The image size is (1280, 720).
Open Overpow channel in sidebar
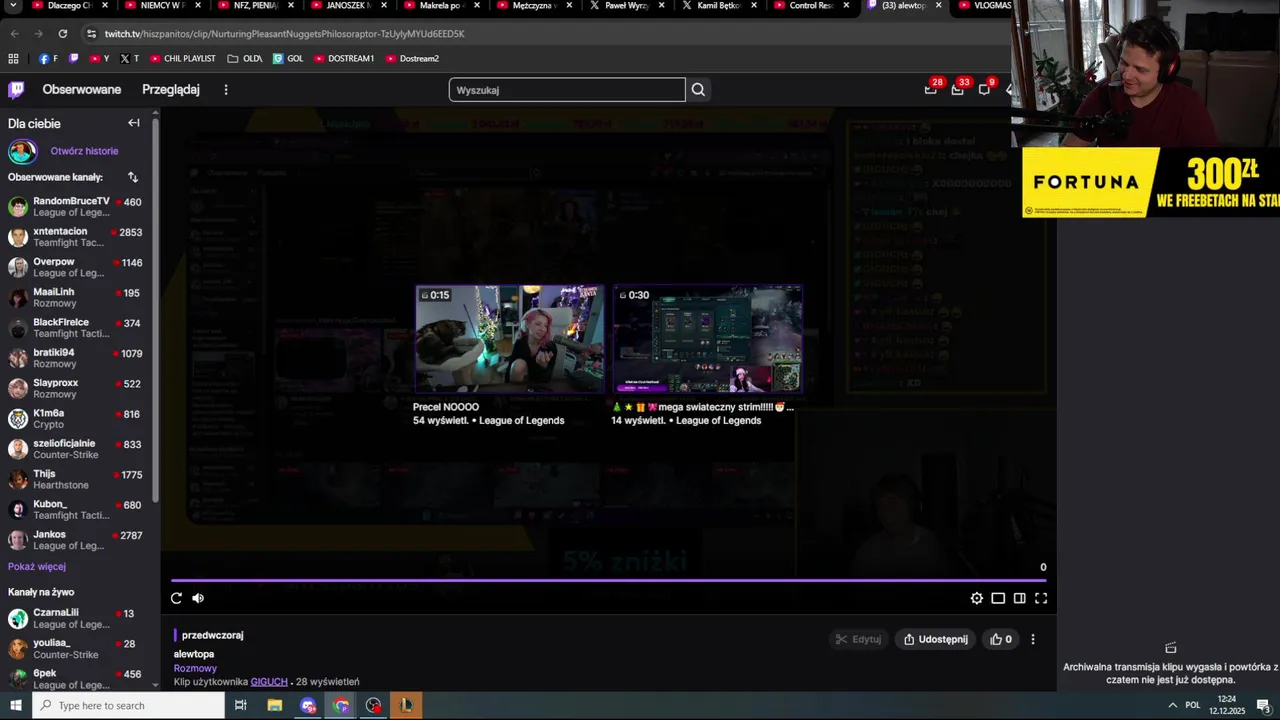click(x=76, y=267)
